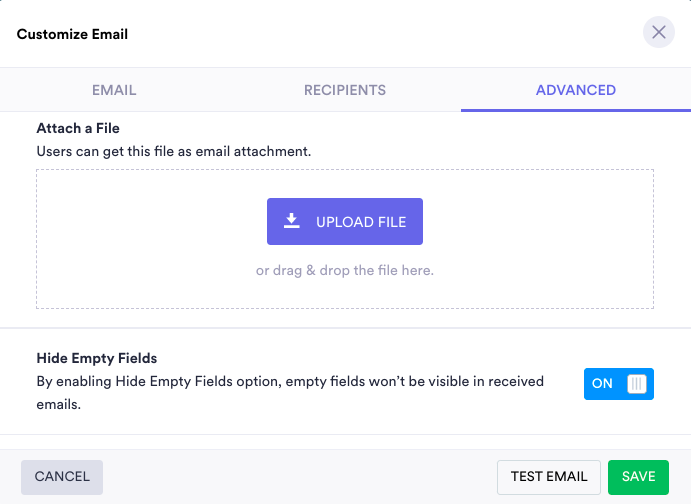
Task: Click the Customize Email dialog title
Action: 72,34
